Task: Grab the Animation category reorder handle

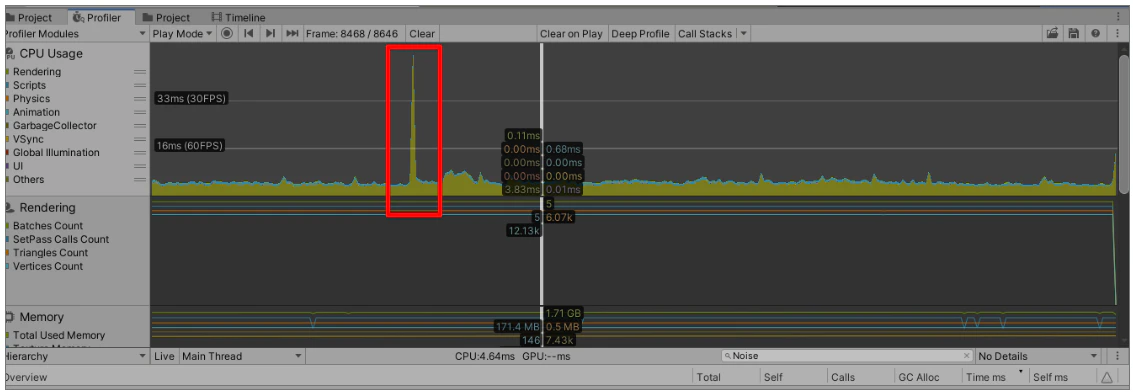Action: click(140, 112)
